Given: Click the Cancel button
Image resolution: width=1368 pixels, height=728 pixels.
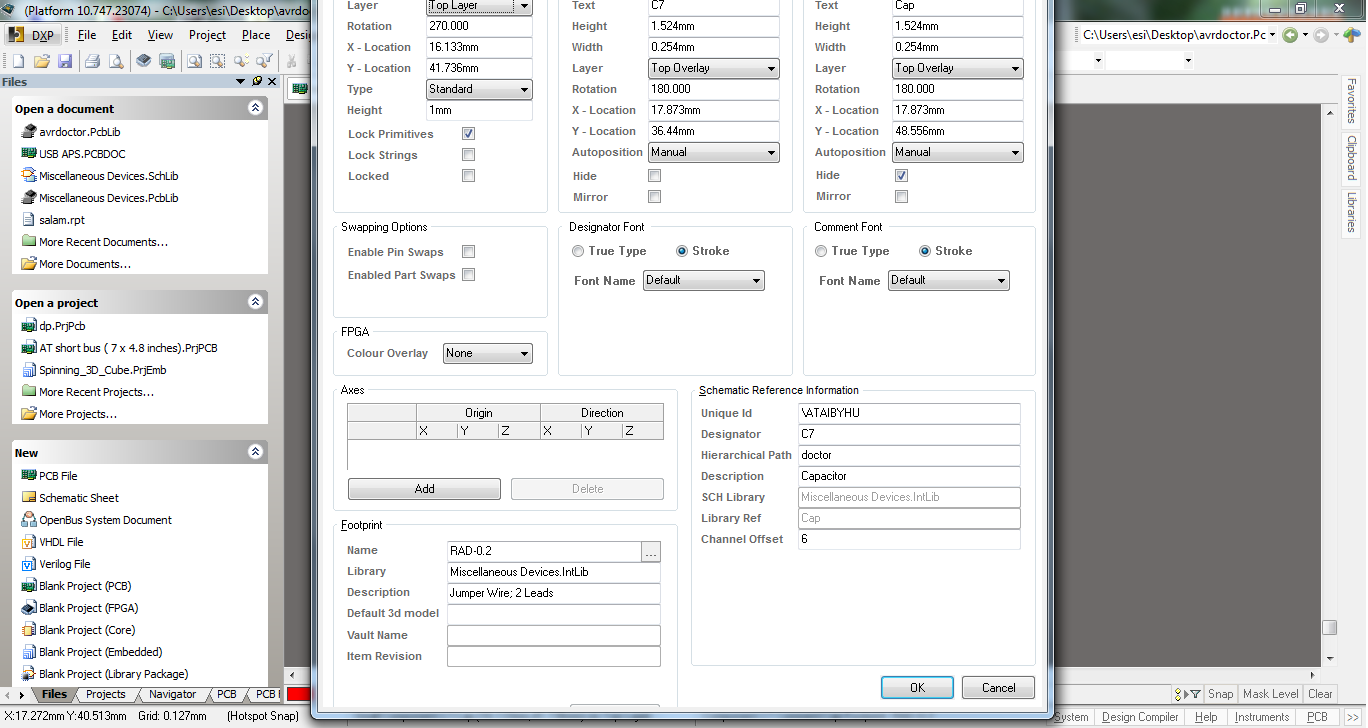Looking at the screenshot, I should (x=998, y=688).
